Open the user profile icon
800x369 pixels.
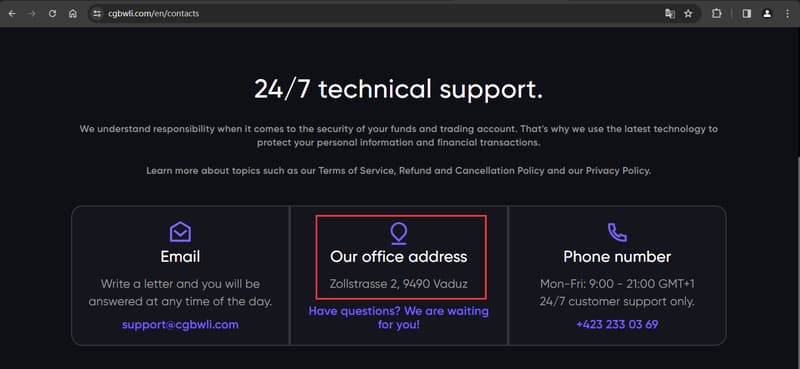(767, 14)
